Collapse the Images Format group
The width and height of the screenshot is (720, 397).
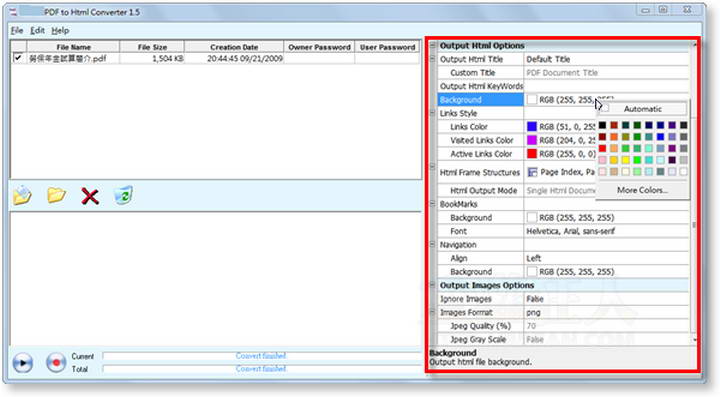pos(433,312)
